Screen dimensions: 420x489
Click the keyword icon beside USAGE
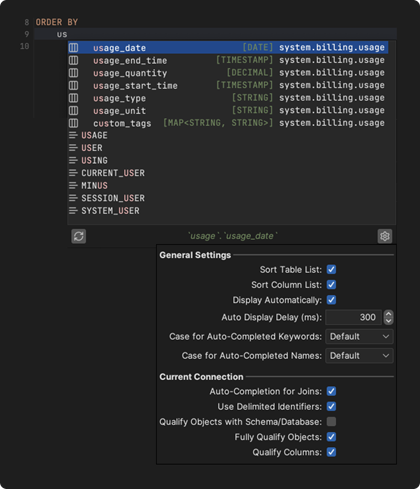(73, 135)
